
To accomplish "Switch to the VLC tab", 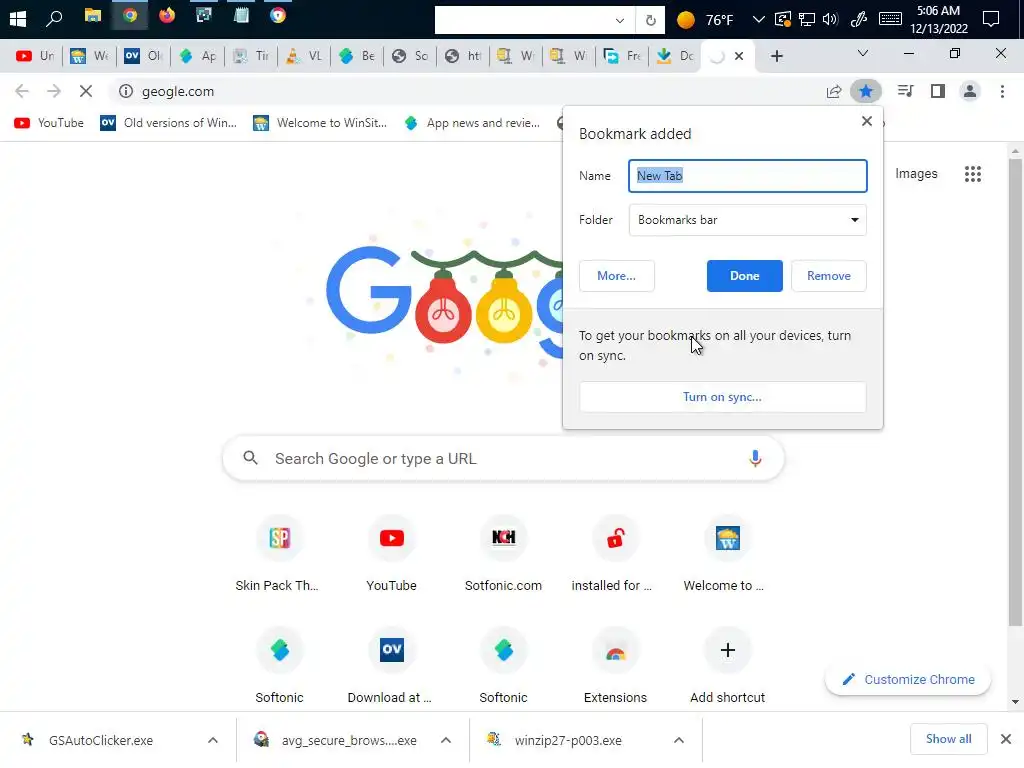I will [304, 56].
